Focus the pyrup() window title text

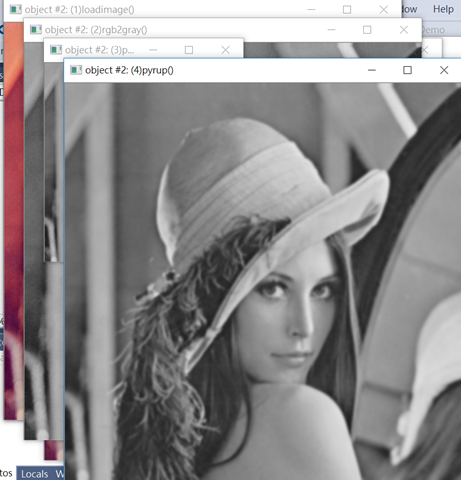129,70
